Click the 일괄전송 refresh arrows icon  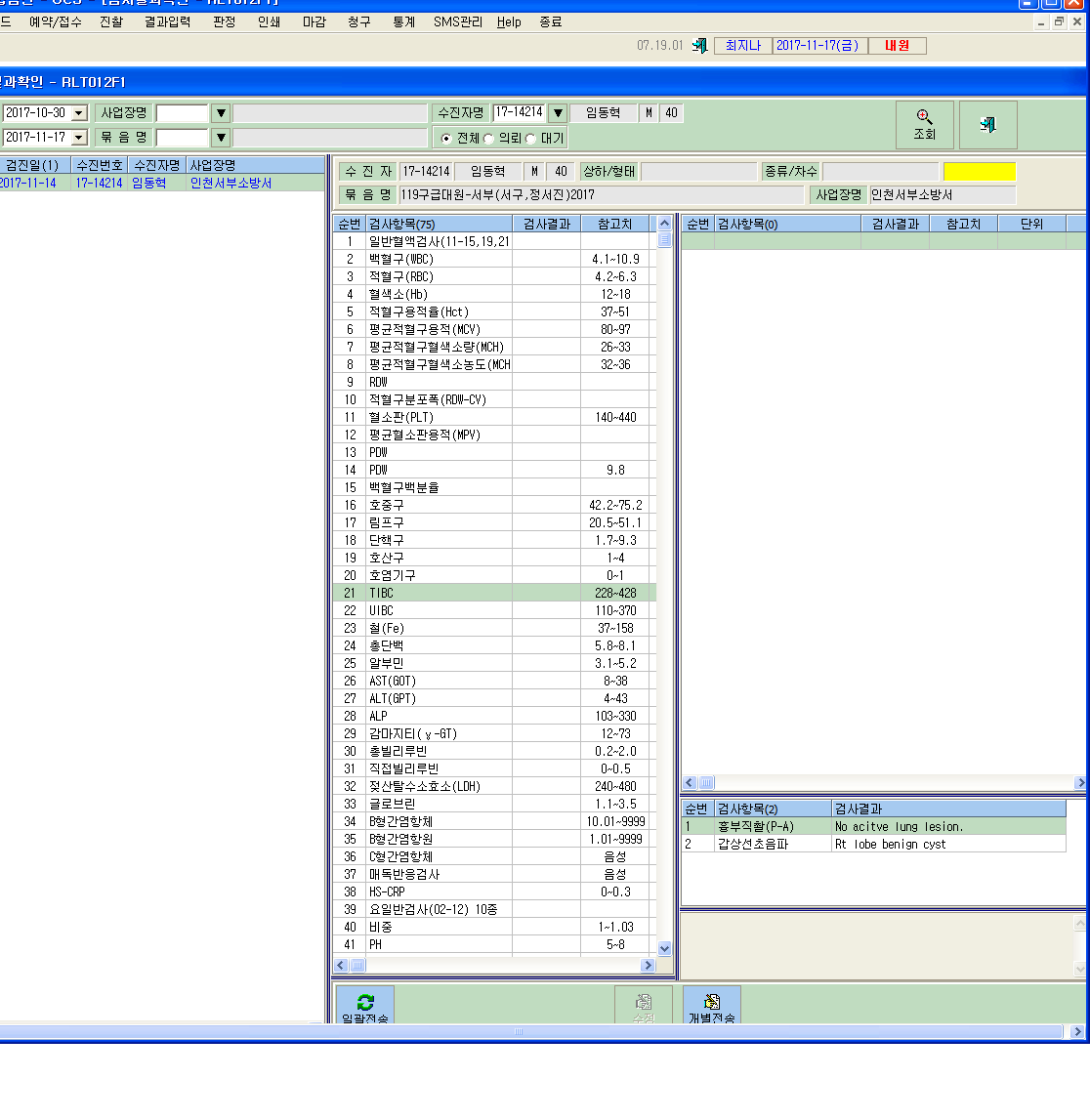(365, 1002)
